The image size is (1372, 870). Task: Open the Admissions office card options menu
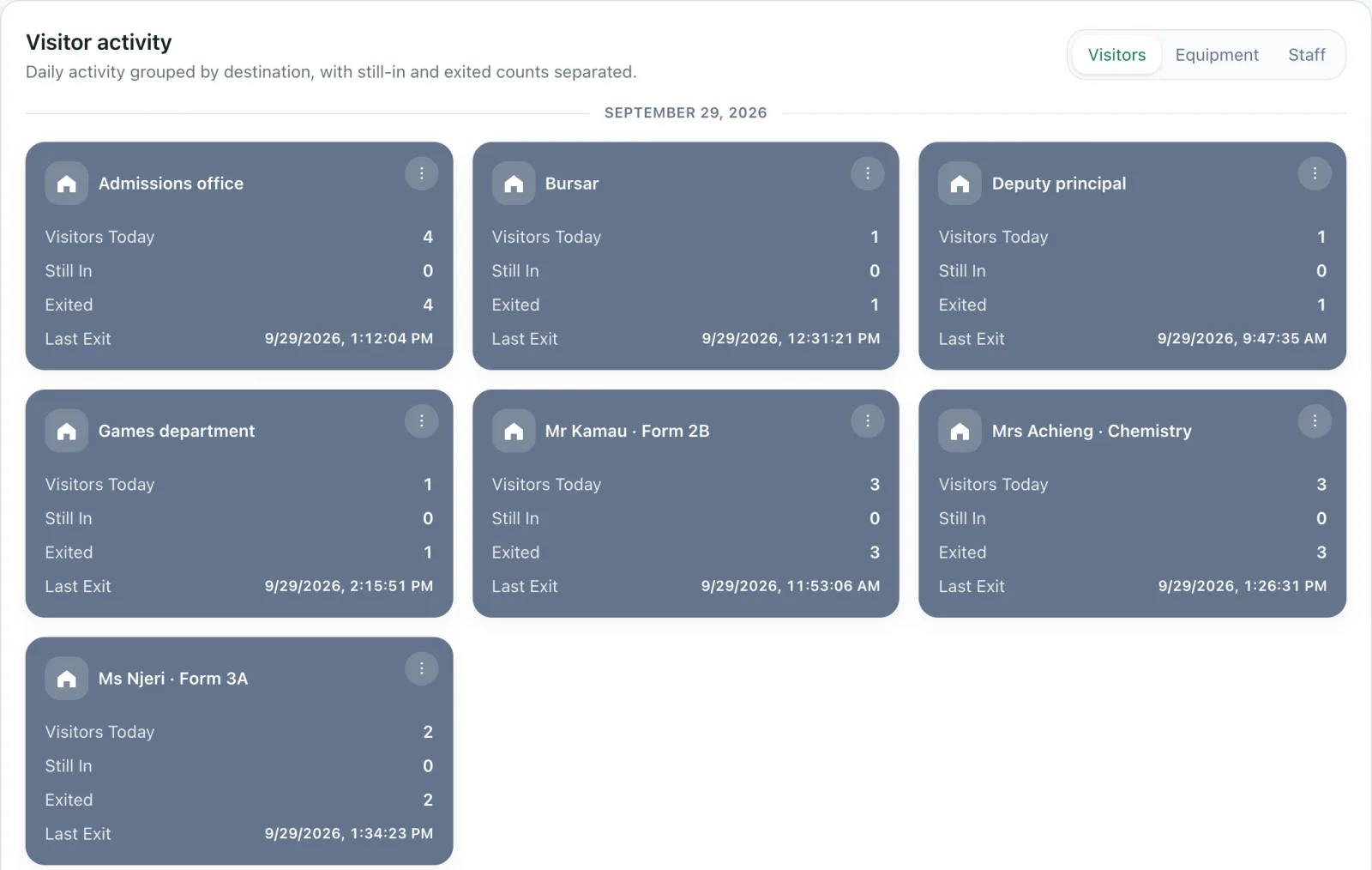(421, 173)
